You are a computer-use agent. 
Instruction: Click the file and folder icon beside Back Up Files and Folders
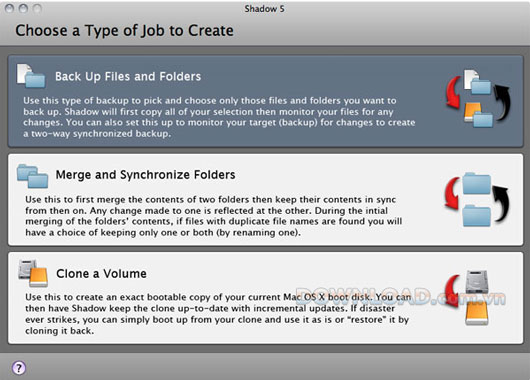click(31, 76)
